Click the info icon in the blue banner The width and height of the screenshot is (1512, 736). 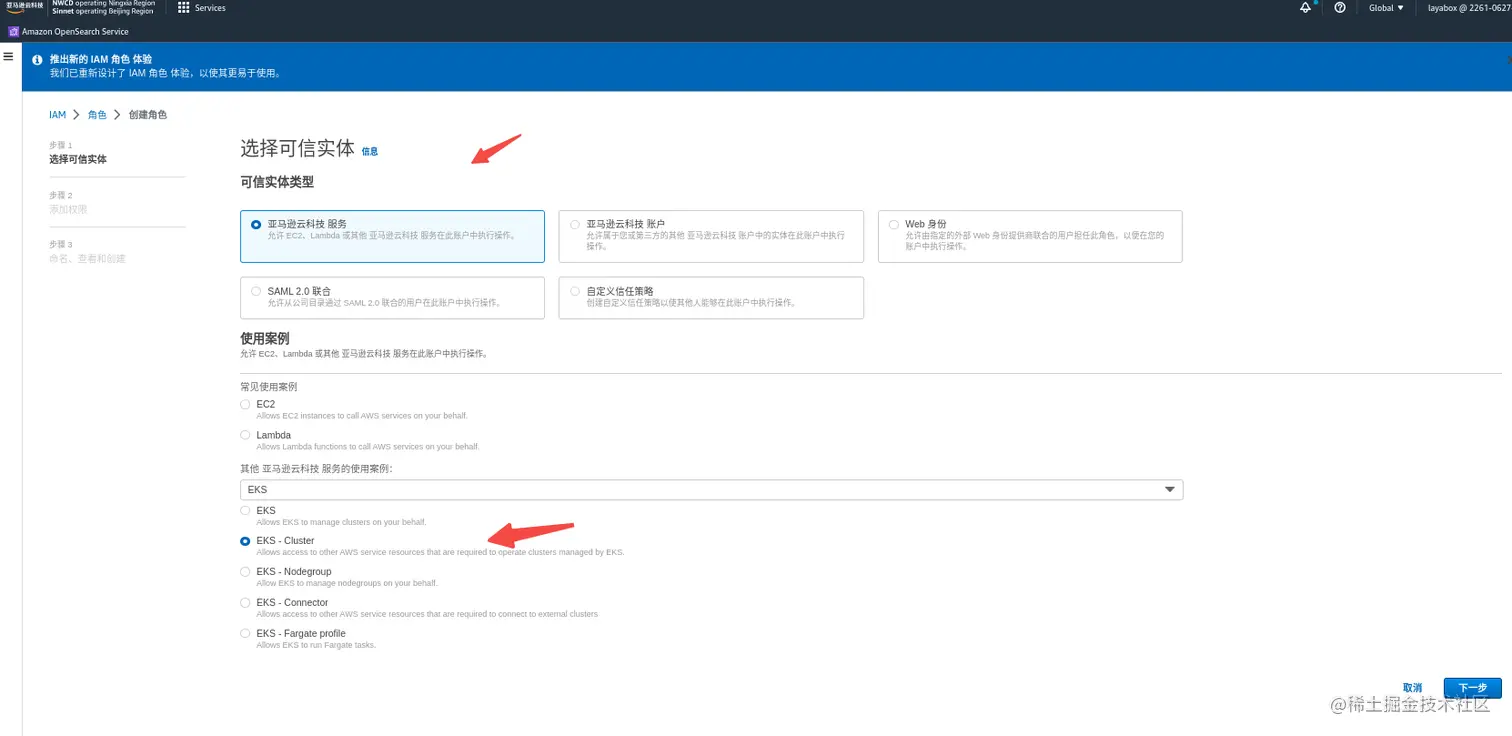point(38,60)
